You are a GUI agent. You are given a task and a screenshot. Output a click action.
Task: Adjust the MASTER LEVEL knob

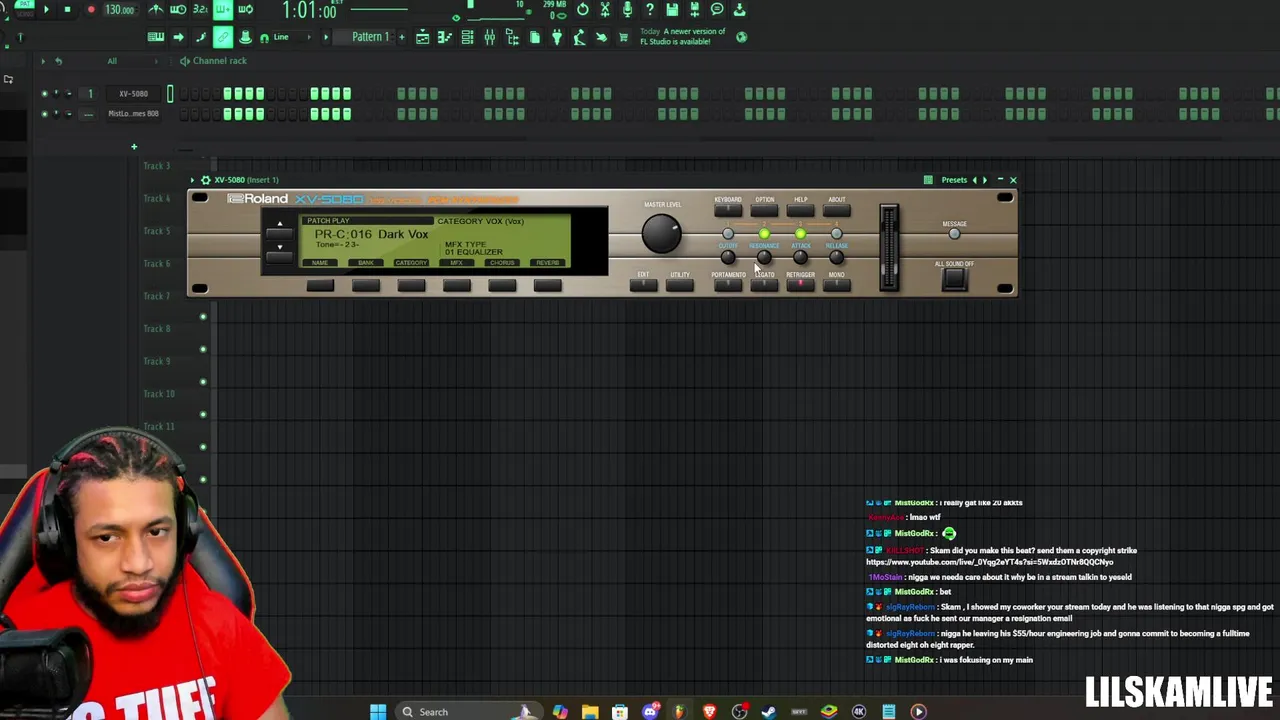(661, 234)
